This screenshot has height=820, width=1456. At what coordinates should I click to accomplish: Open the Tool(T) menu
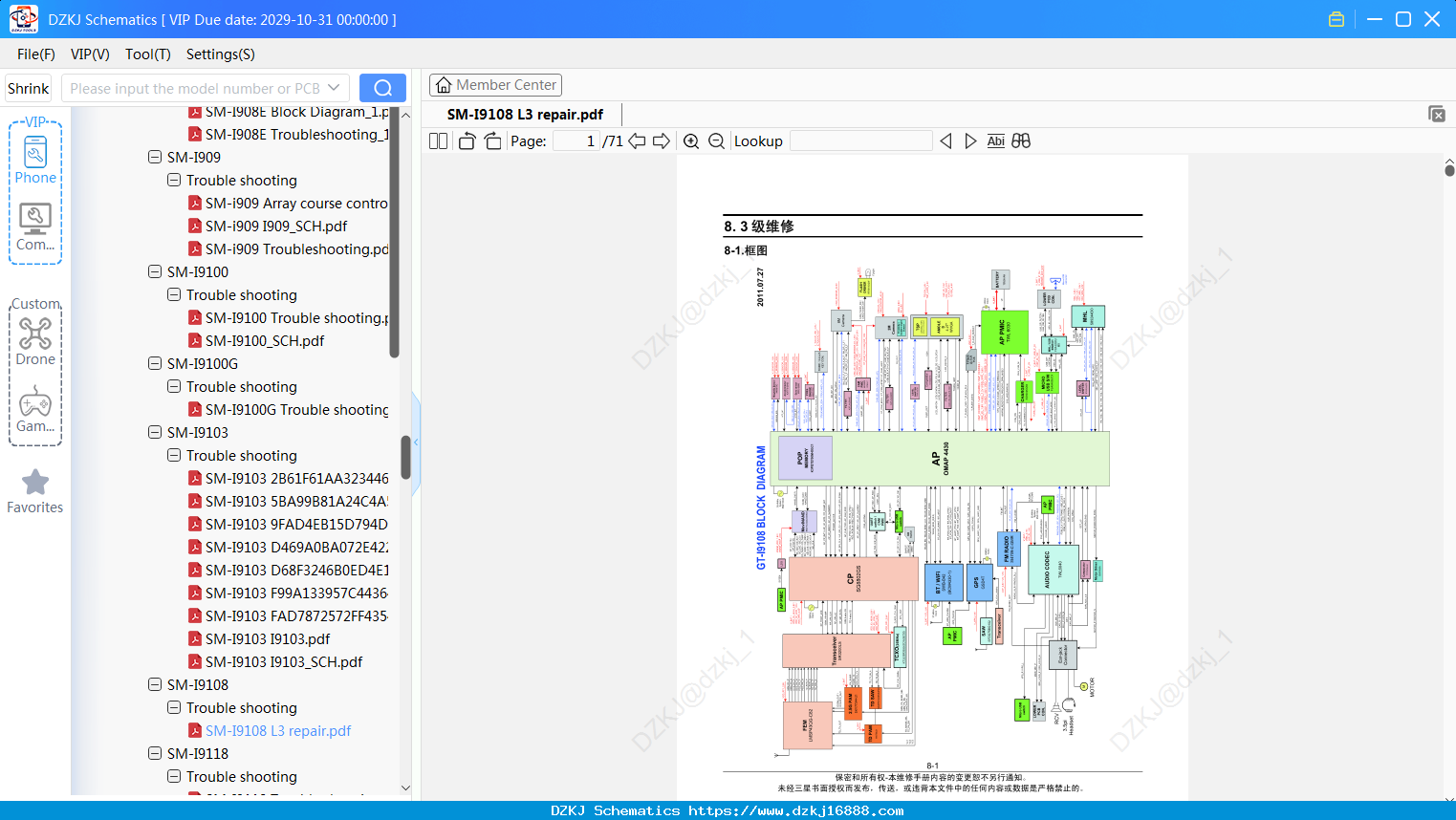(148, 54)
